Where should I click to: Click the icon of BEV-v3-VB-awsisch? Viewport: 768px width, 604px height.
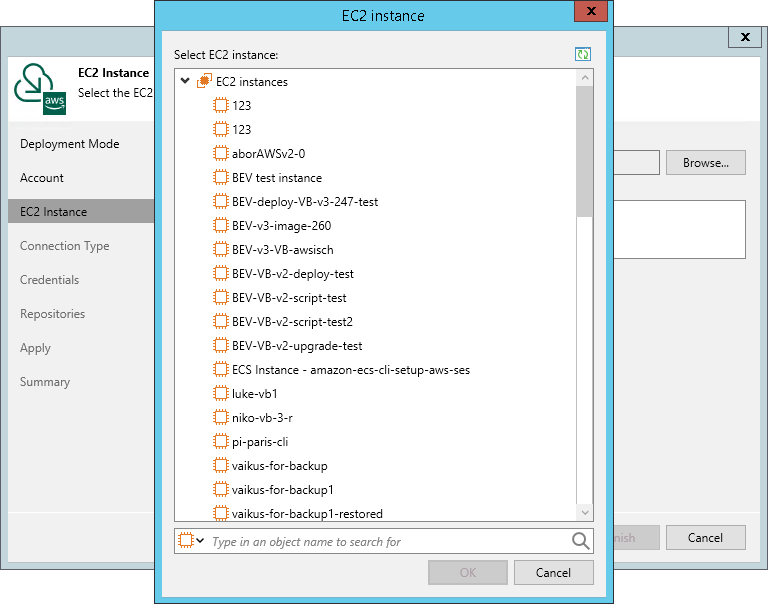221,249
